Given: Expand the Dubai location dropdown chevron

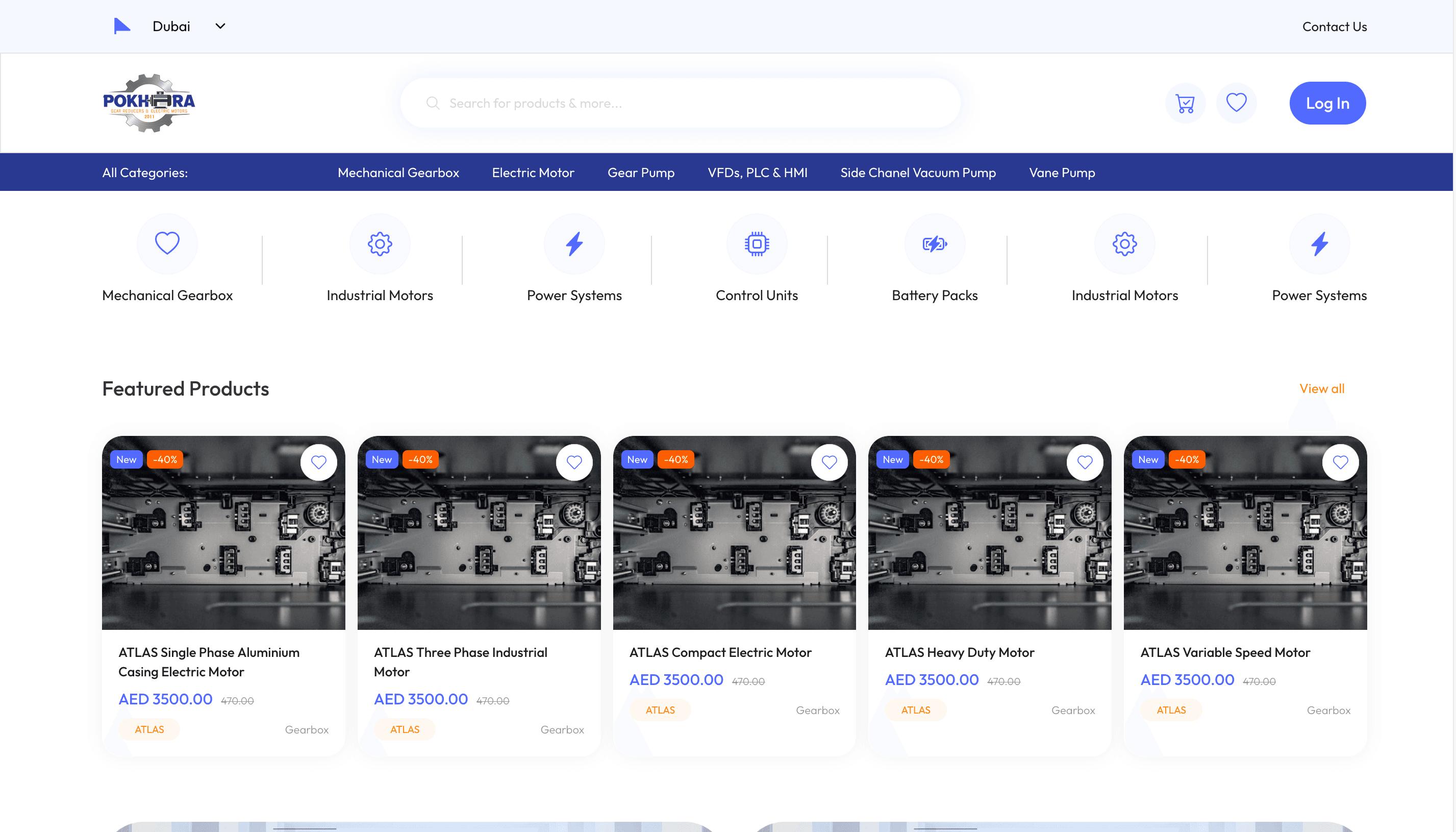Looking at the screenshot, I should [x=220, y=26].
